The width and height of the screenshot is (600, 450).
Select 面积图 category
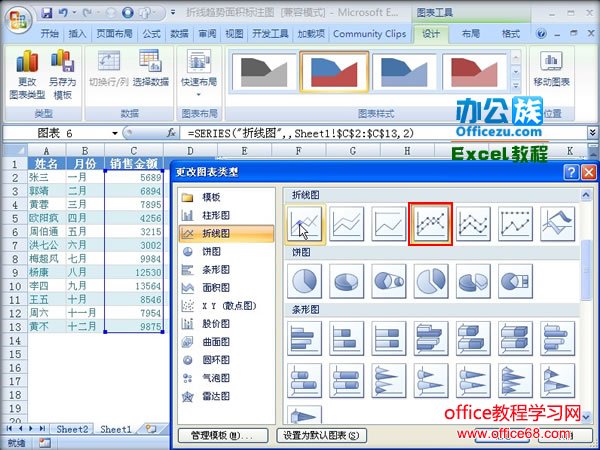227,288
